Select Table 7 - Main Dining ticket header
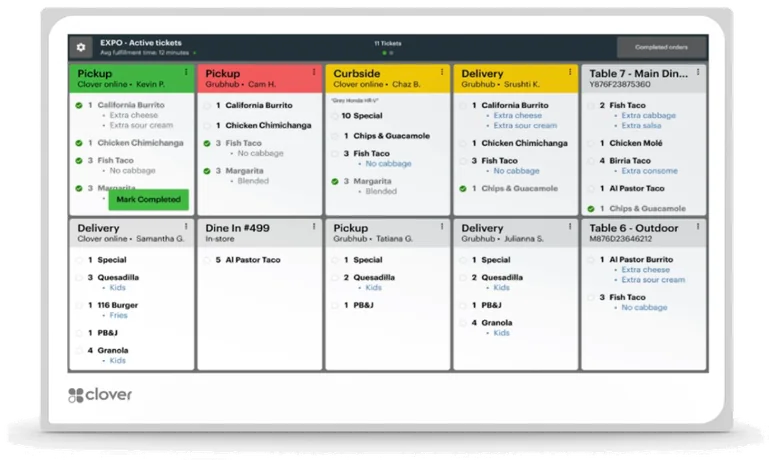 [643, 78]
